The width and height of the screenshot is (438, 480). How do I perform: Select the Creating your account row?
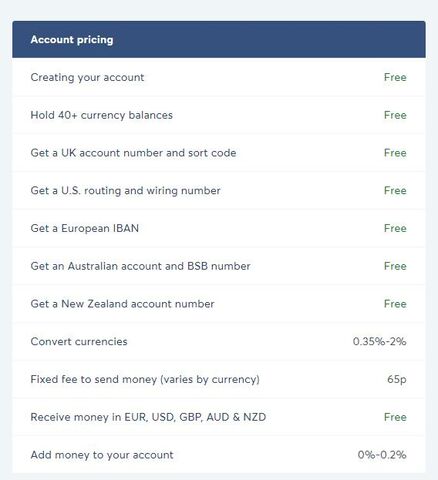(219, 77)
